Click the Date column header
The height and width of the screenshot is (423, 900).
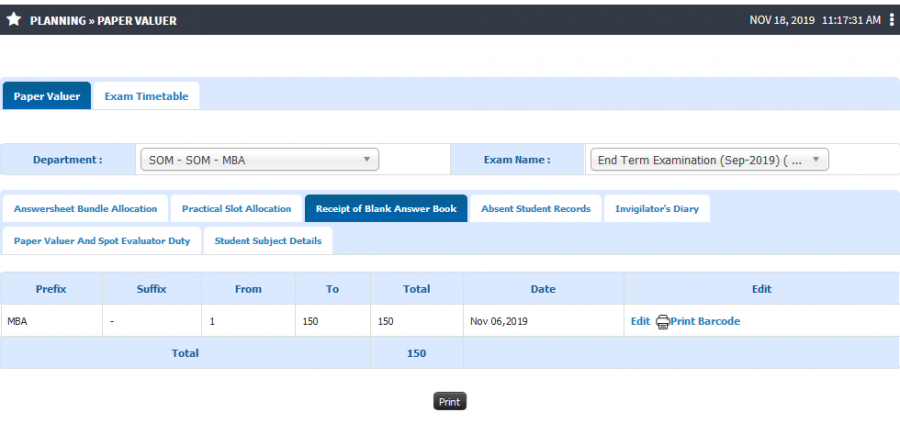543,289
